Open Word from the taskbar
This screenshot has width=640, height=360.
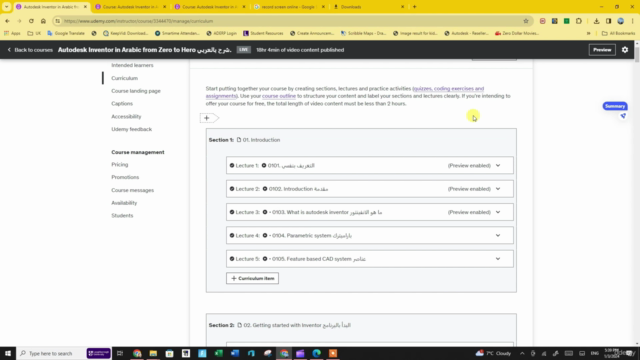click(235, 353)
